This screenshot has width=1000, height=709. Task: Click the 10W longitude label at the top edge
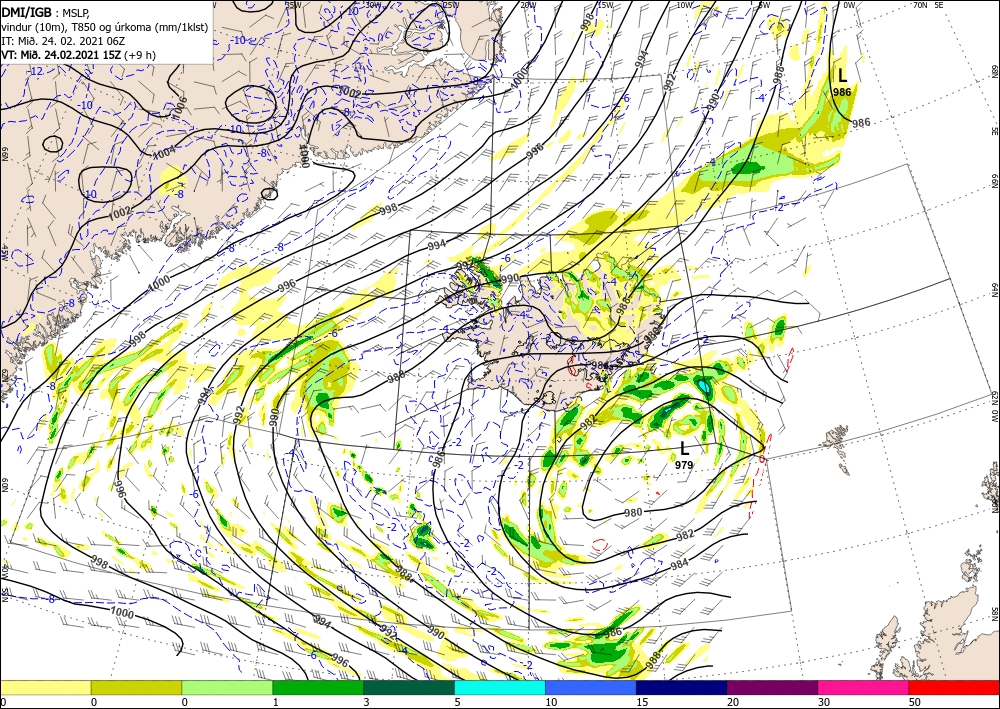point(684,5)
